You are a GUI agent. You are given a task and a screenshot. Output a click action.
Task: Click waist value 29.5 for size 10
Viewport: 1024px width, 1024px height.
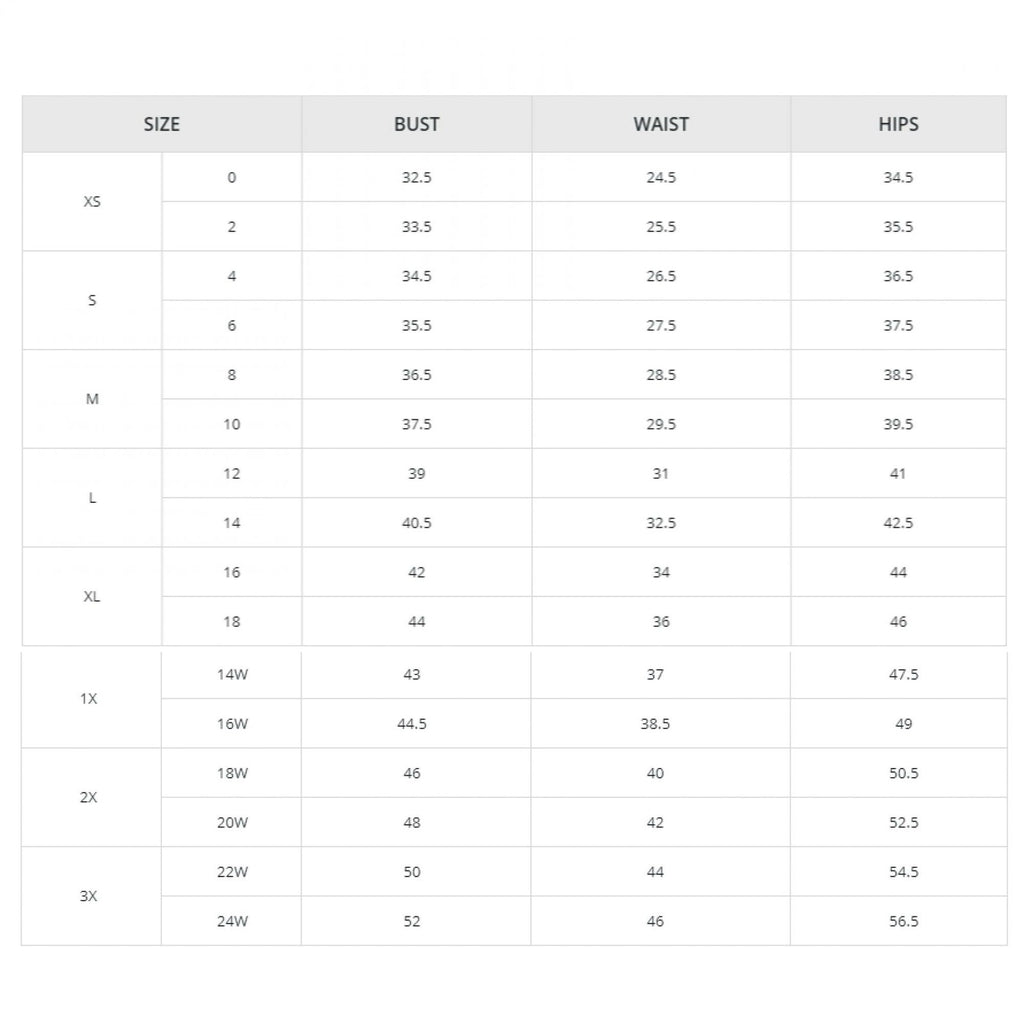(x=661, y=424)
